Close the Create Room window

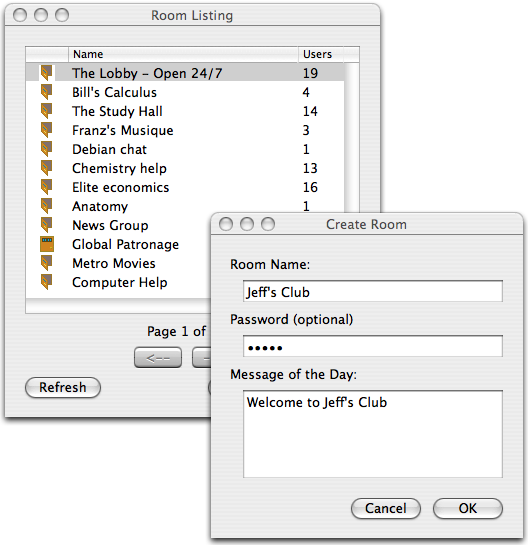coord(226,224)
